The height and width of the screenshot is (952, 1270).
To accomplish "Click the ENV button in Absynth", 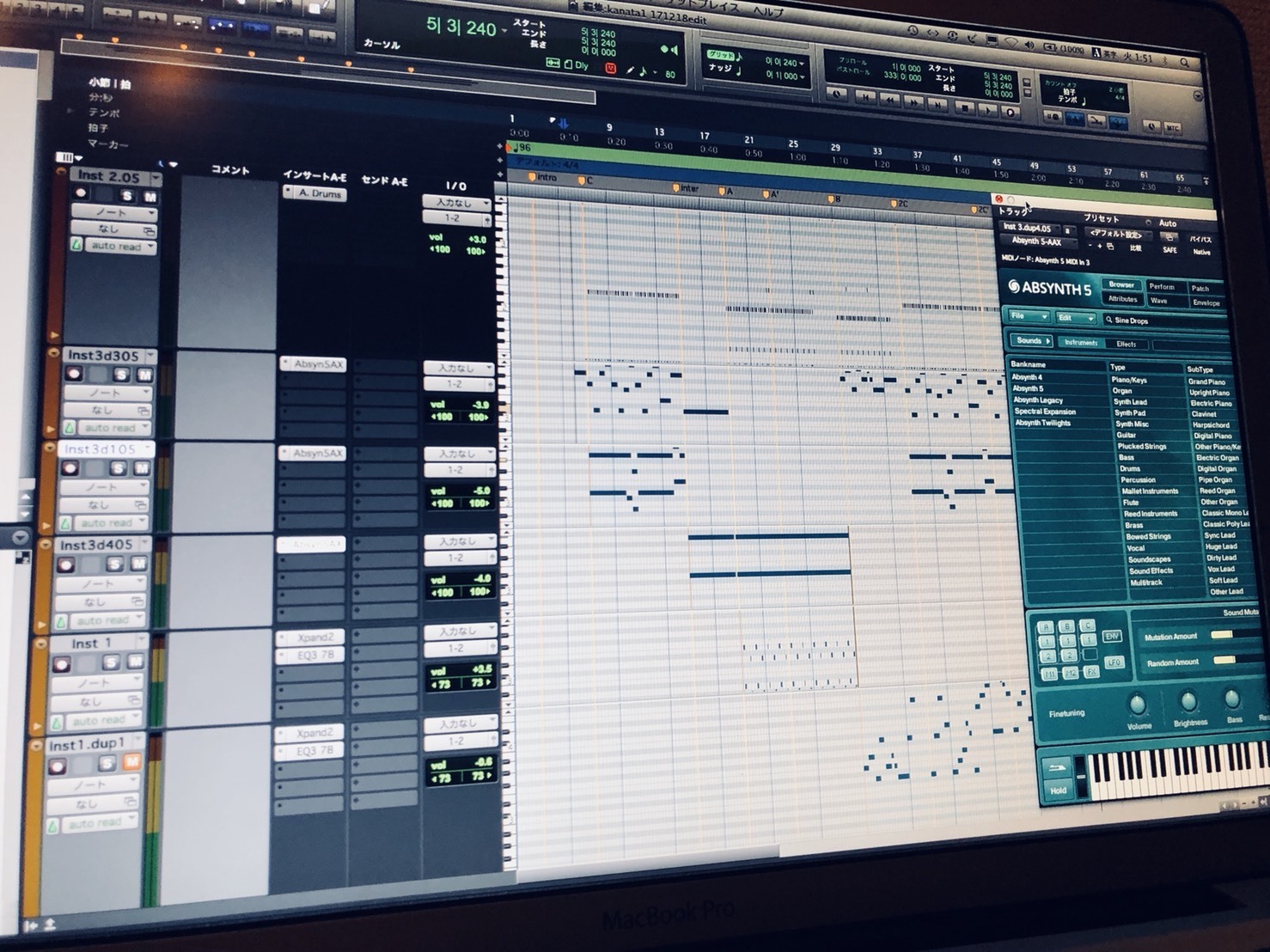I will click(x=1112, y=637).
